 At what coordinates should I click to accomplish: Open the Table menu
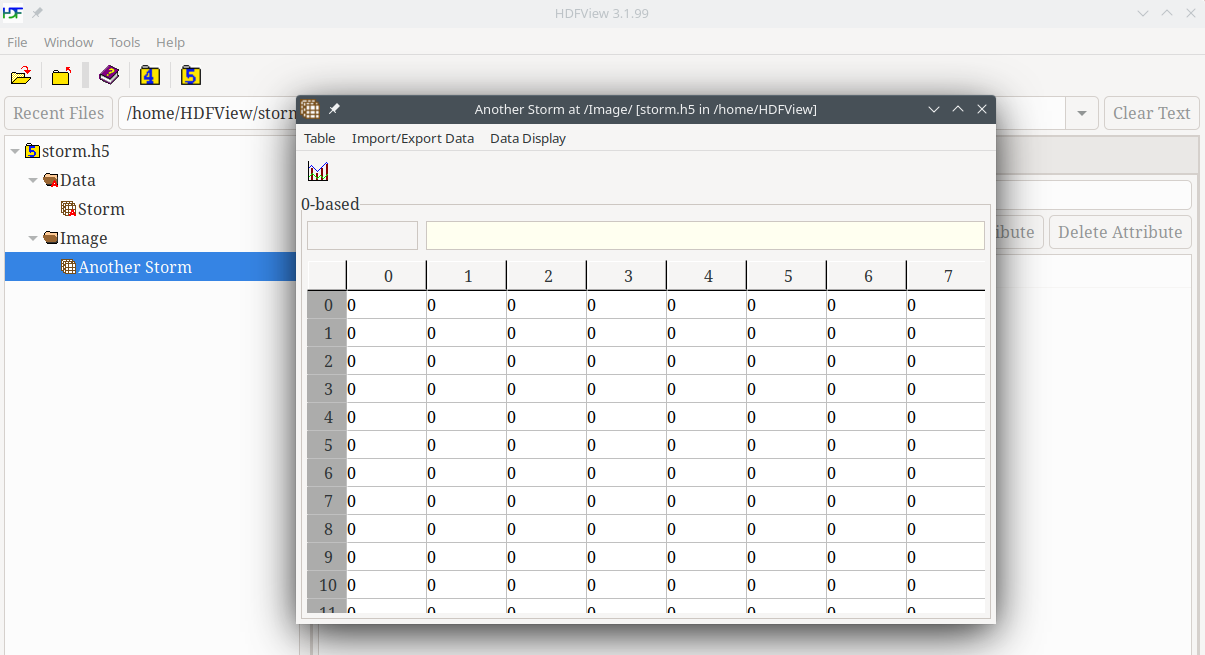click(x=319, y=139)
